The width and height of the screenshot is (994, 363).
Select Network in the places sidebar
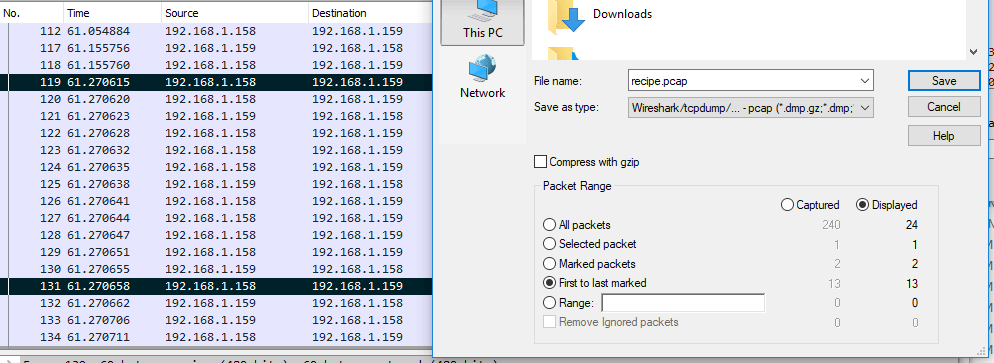482,77
